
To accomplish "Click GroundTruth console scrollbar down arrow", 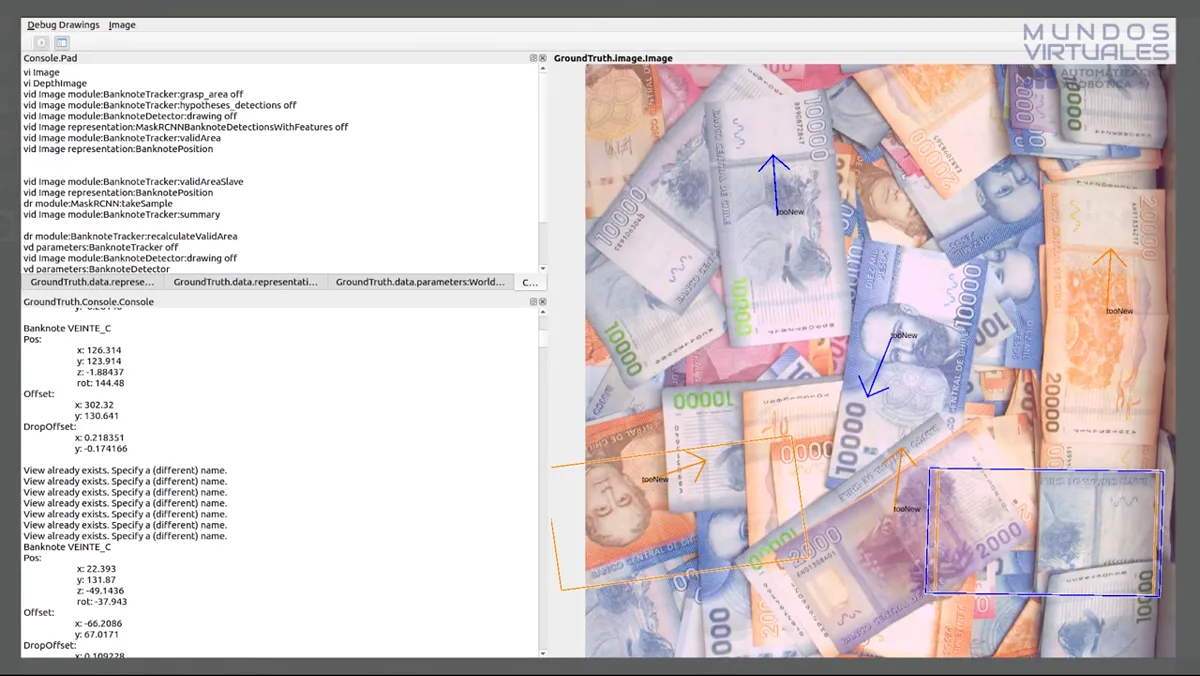I will point(543,654).
